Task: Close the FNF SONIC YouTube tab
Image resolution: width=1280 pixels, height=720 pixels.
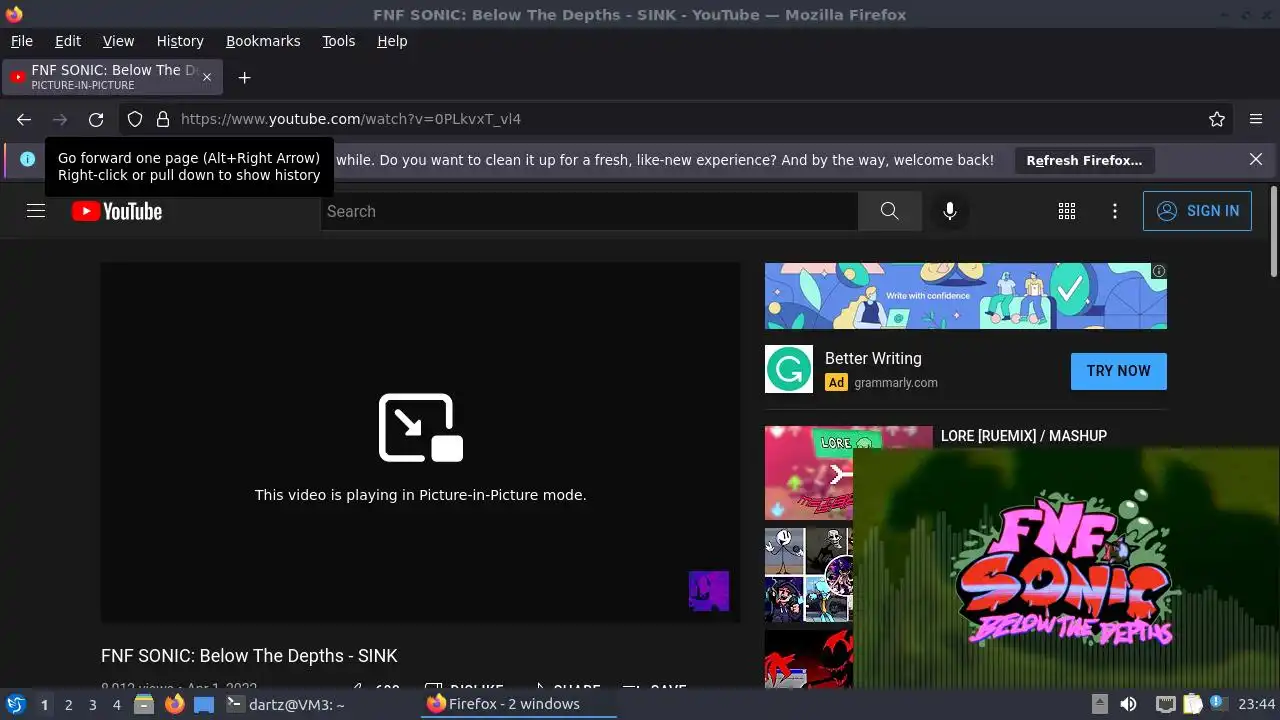Action: 207,77
